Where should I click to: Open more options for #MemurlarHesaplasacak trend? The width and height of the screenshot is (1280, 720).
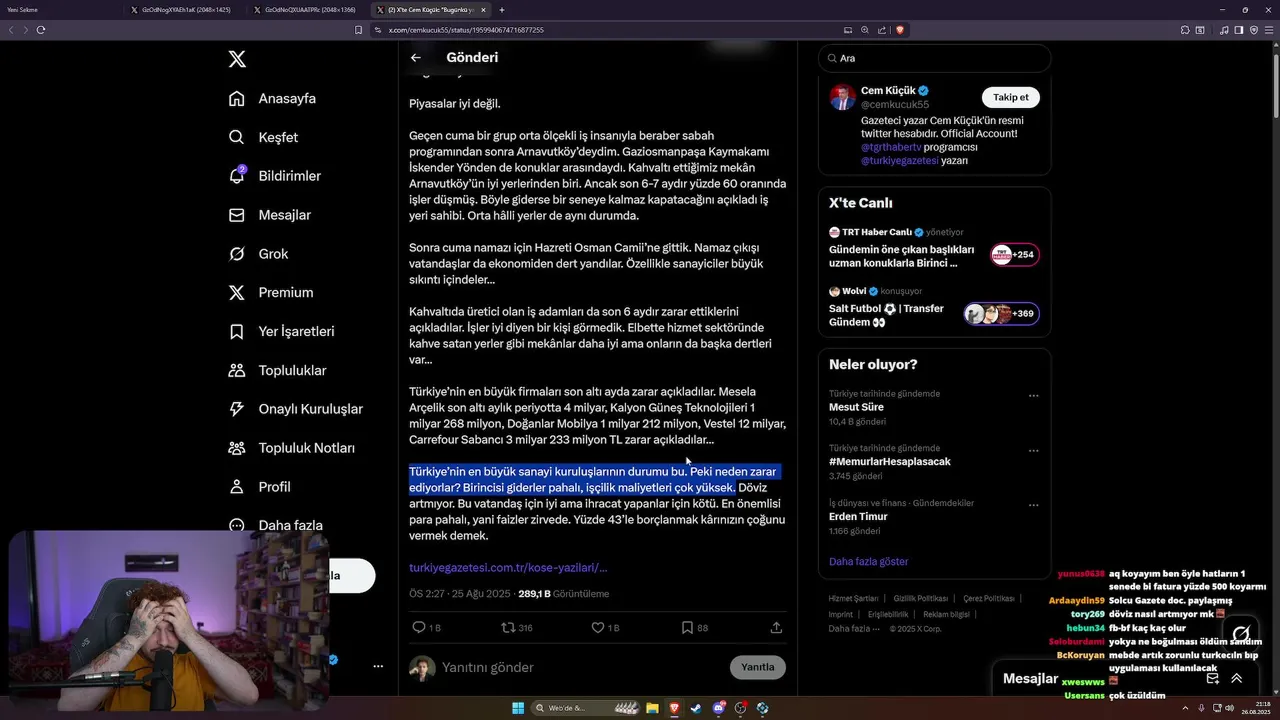1034,451
